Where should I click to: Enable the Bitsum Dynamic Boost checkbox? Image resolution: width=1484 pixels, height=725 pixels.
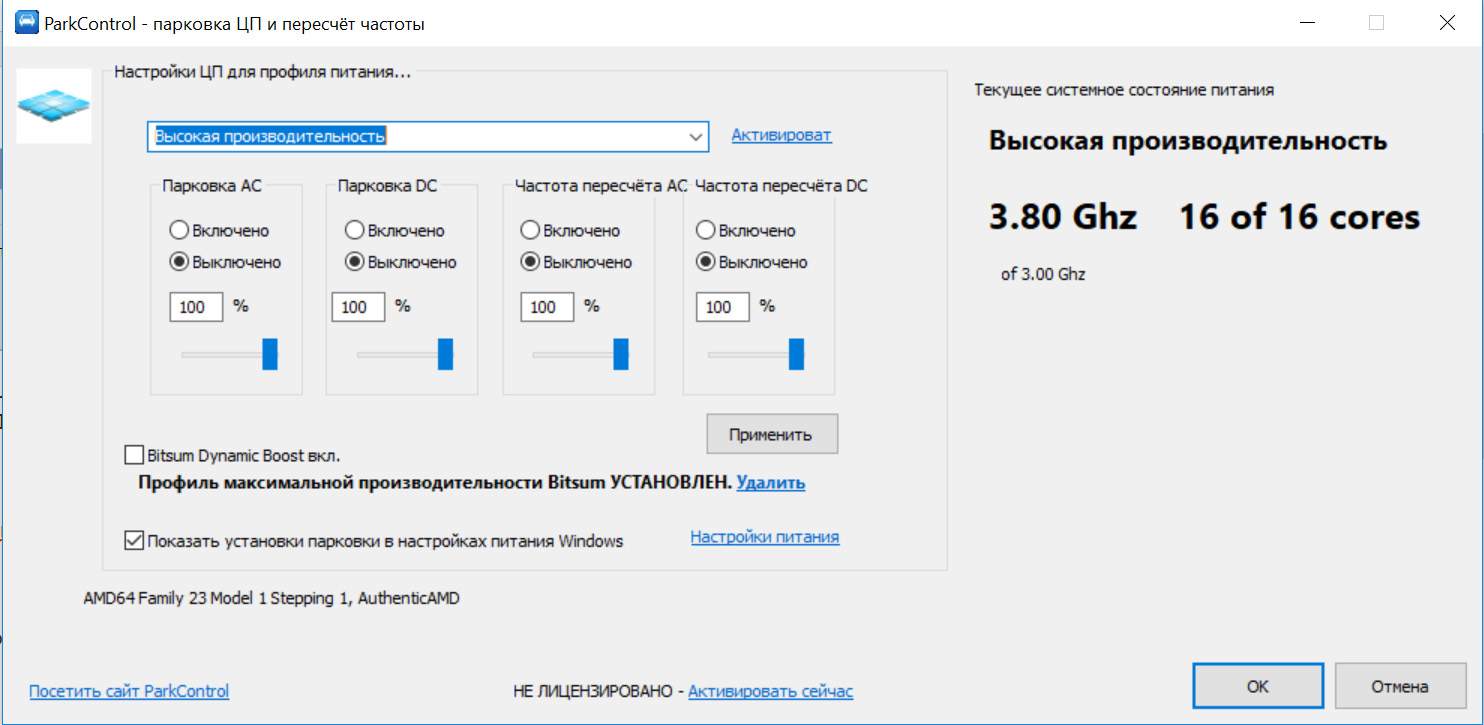coord(134,455)
